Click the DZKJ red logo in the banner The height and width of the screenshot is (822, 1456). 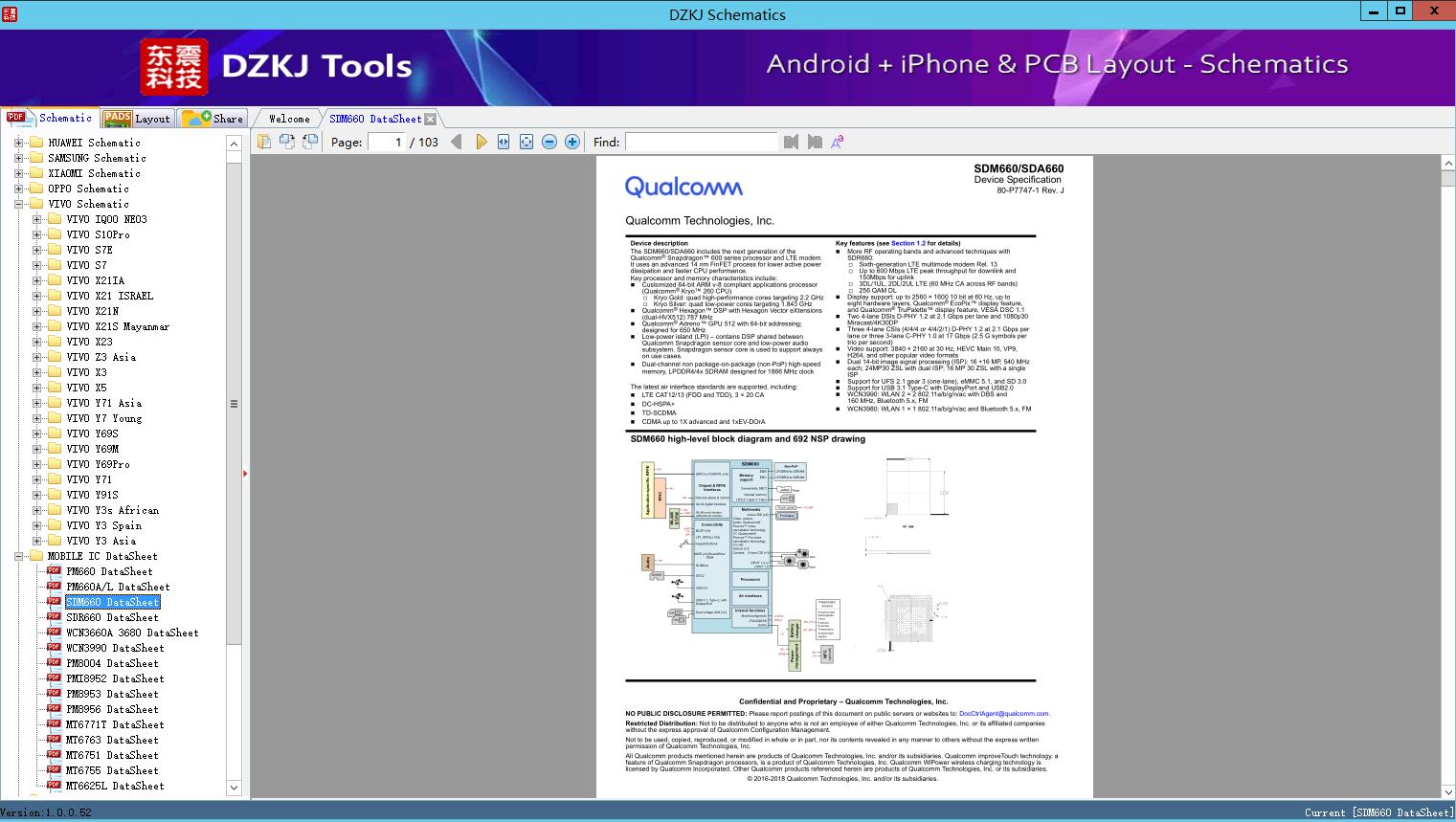173,66
